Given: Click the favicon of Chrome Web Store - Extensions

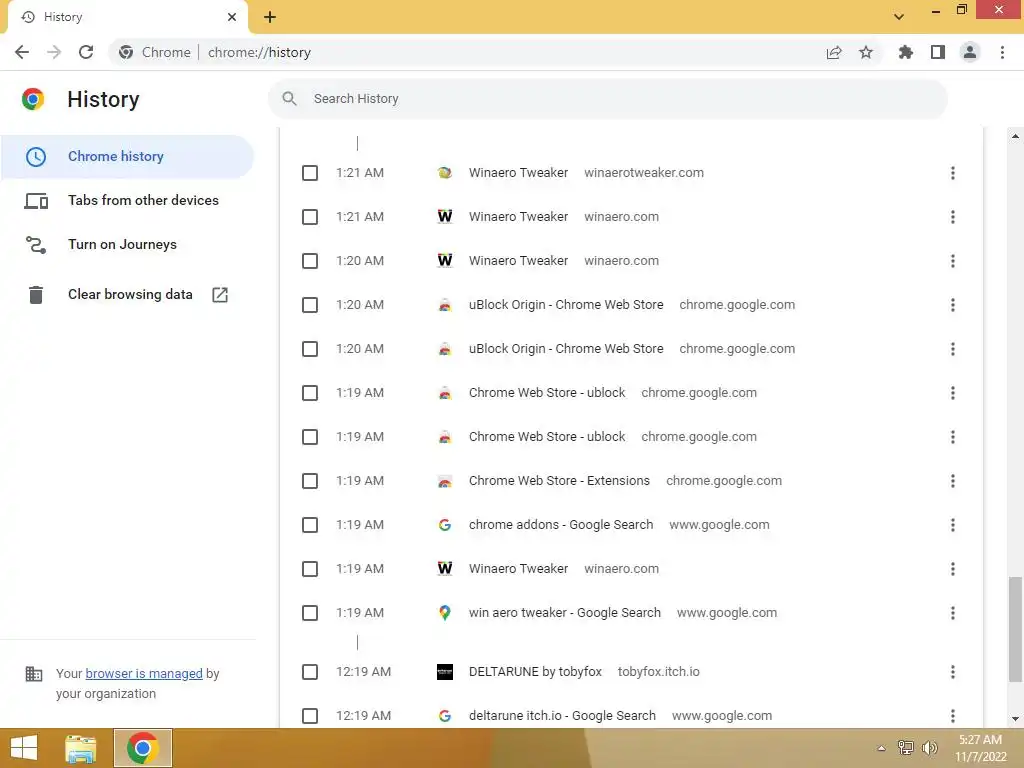Looking at the screenshot, I should click(445, 481).
